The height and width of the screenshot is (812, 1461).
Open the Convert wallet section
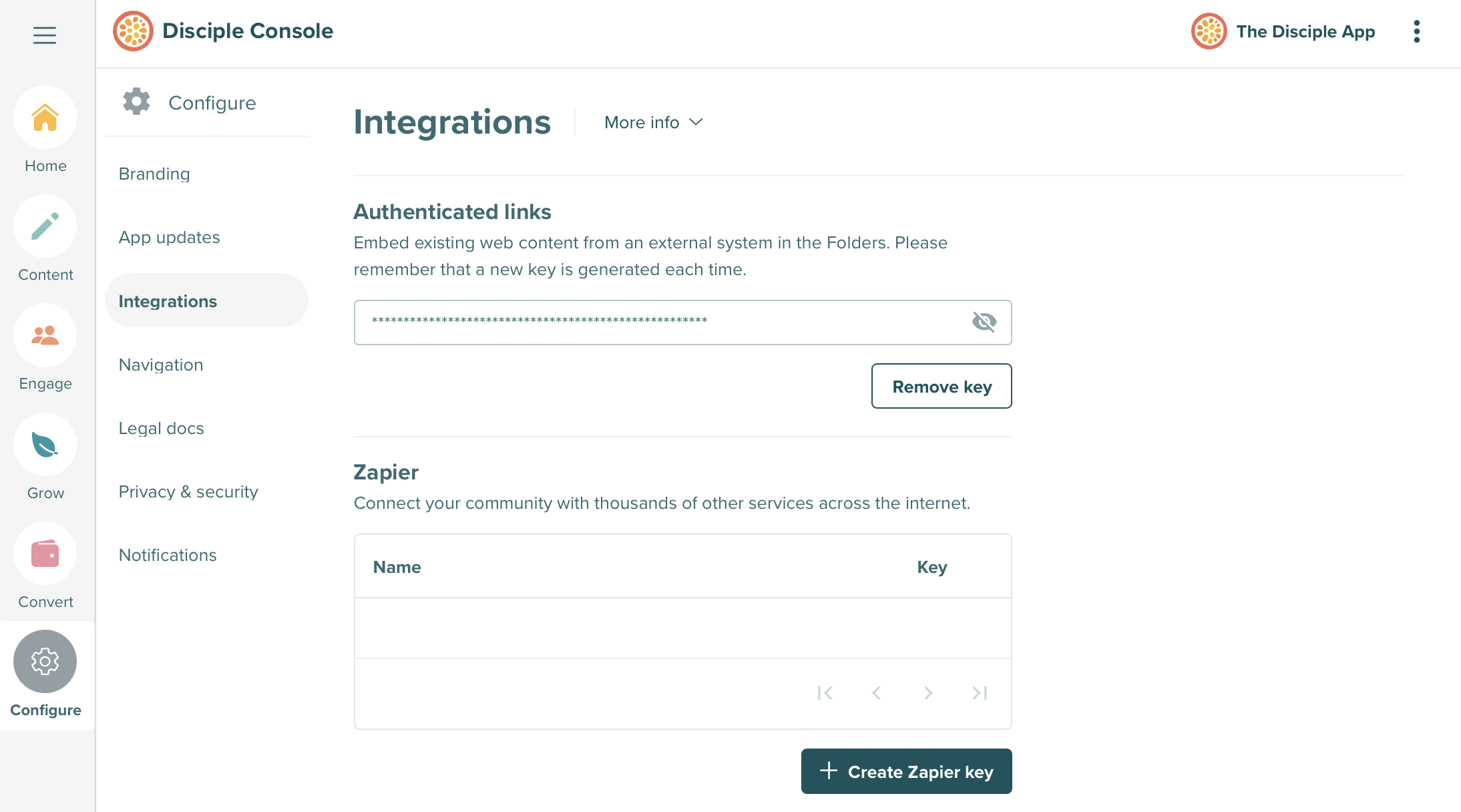[45, 553]
